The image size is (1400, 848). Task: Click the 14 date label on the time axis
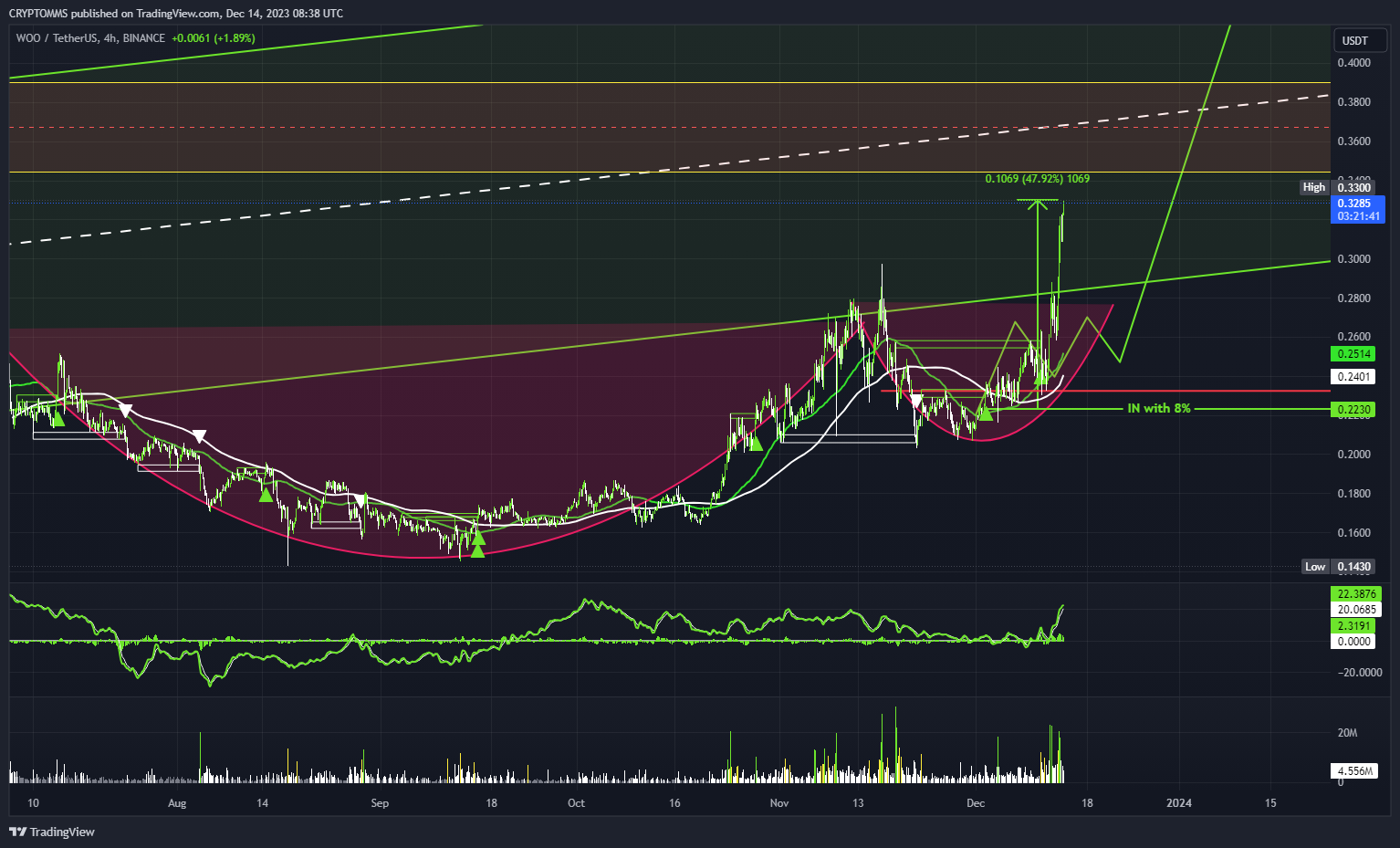pyautogui.click(x=263, y=803)
